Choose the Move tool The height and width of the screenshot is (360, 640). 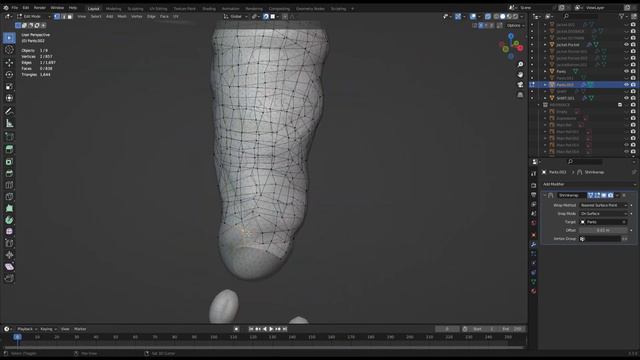click(x=9, y=62)
